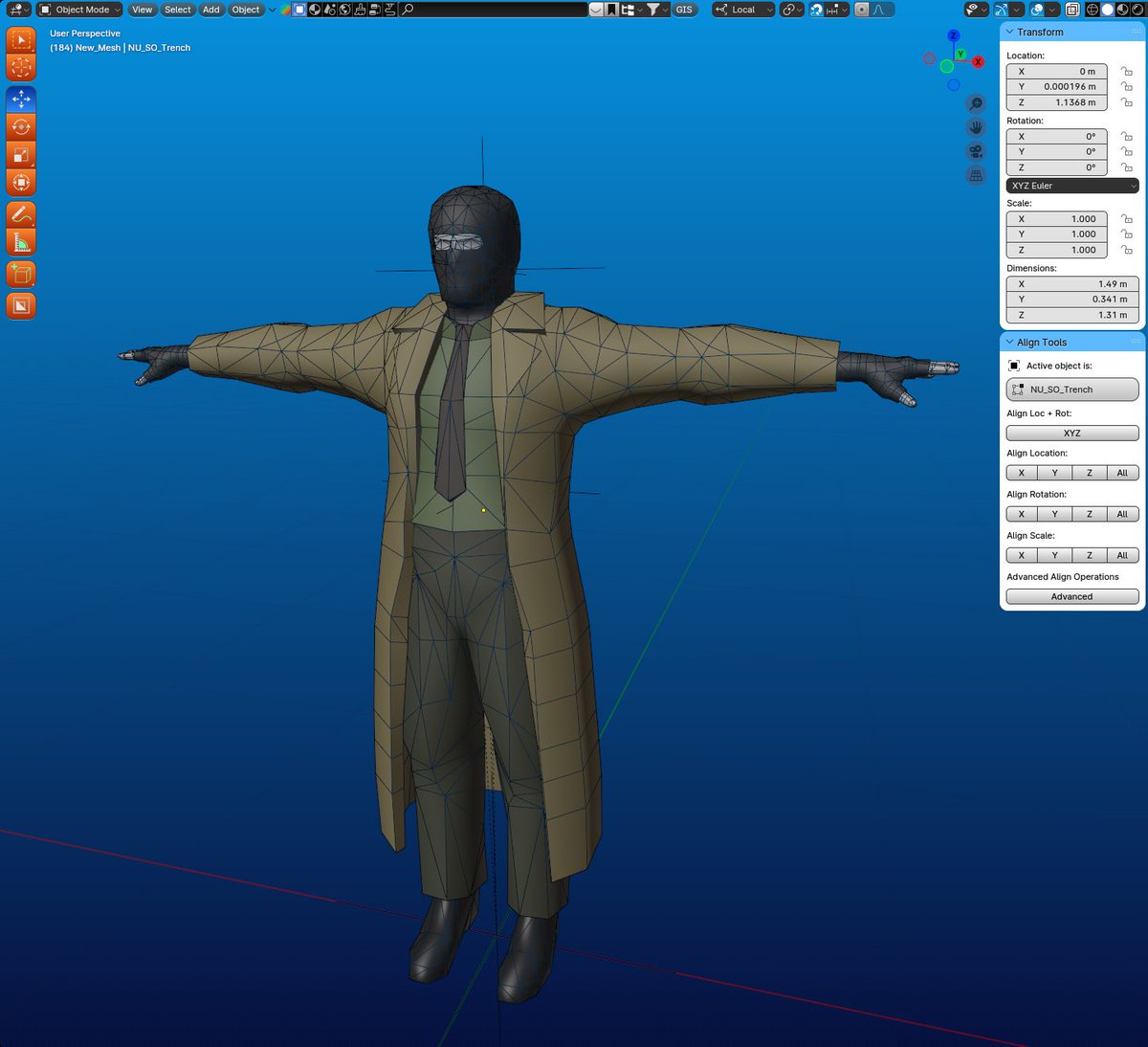Screen dimensions: 1148x1047
Task: Click Z in Align Scale row
Action: click(1089, 555)
